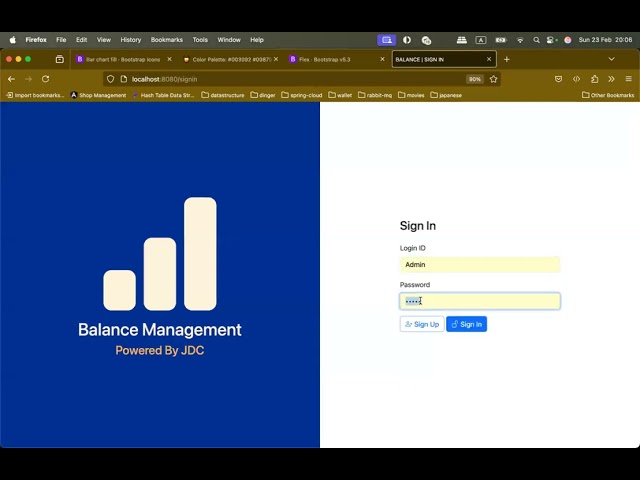Open Spotlight search in the menu bar

pos(536,40)
